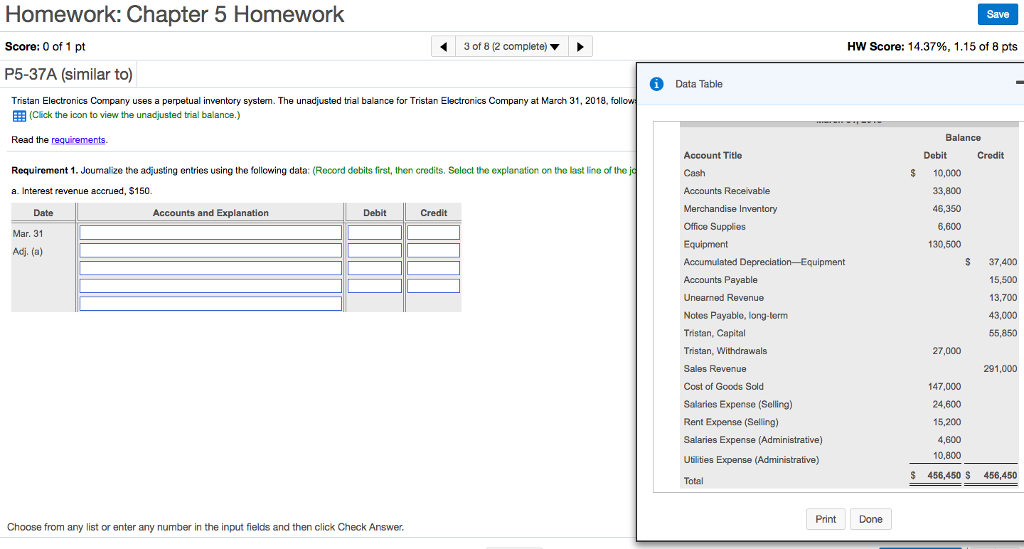Click the fourth row Debit input box
Image resolution: width=1024 pixels, height=549 pixels.
tap(375, 285)
